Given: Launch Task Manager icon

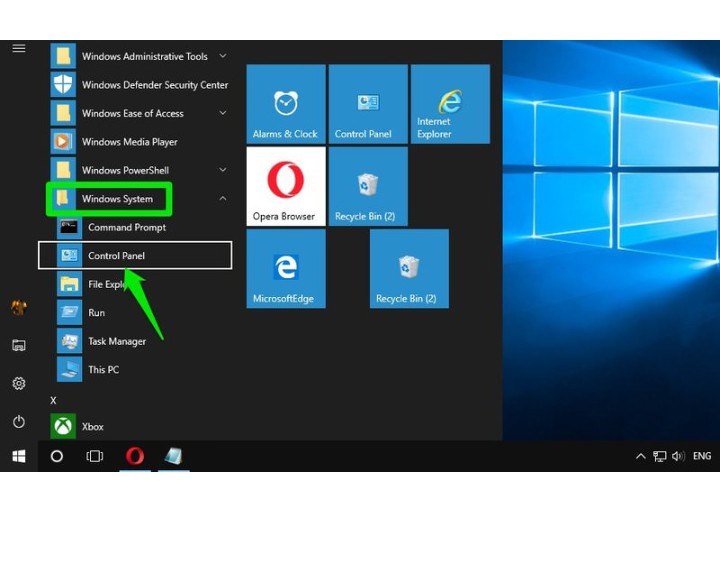Looking at the screenshot, I should [x=69, y=341].
